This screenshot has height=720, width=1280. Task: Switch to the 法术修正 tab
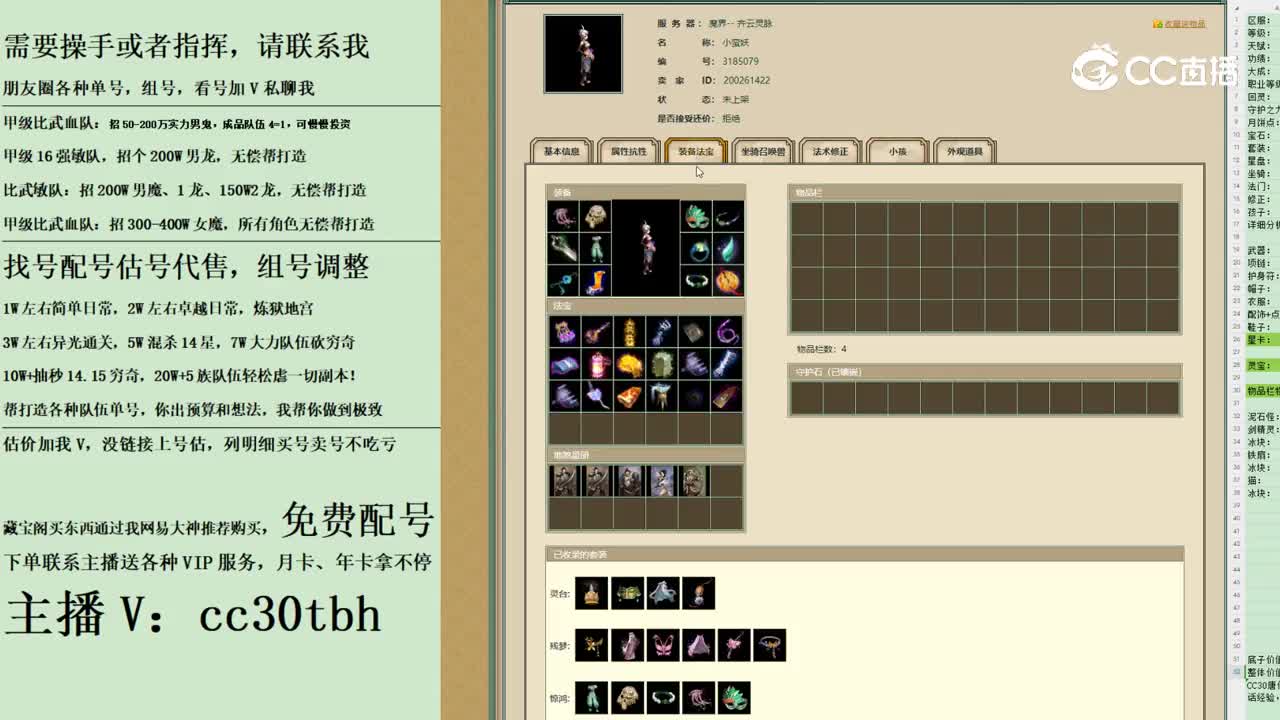pyautogui.click(x=830, y=152)
